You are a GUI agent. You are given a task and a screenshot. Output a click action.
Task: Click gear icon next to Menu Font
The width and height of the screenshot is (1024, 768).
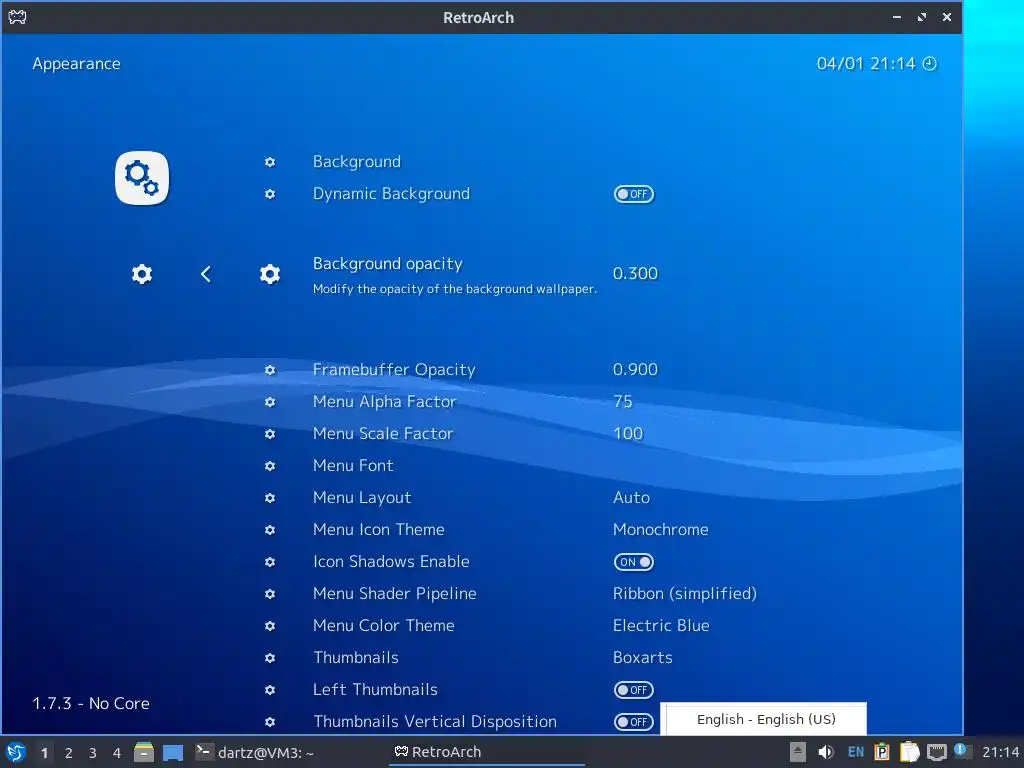270,466
